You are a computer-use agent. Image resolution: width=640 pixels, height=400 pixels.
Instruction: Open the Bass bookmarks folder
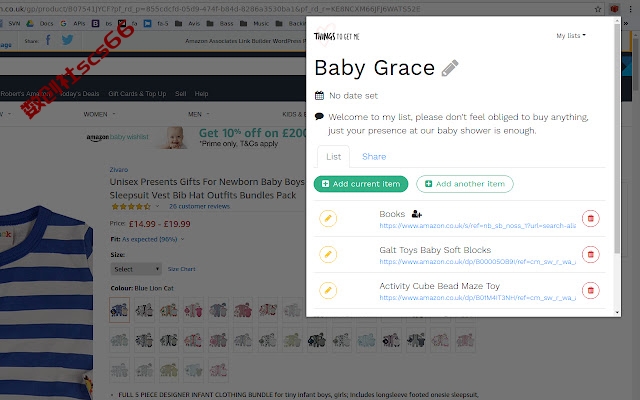tap(220, 24)
